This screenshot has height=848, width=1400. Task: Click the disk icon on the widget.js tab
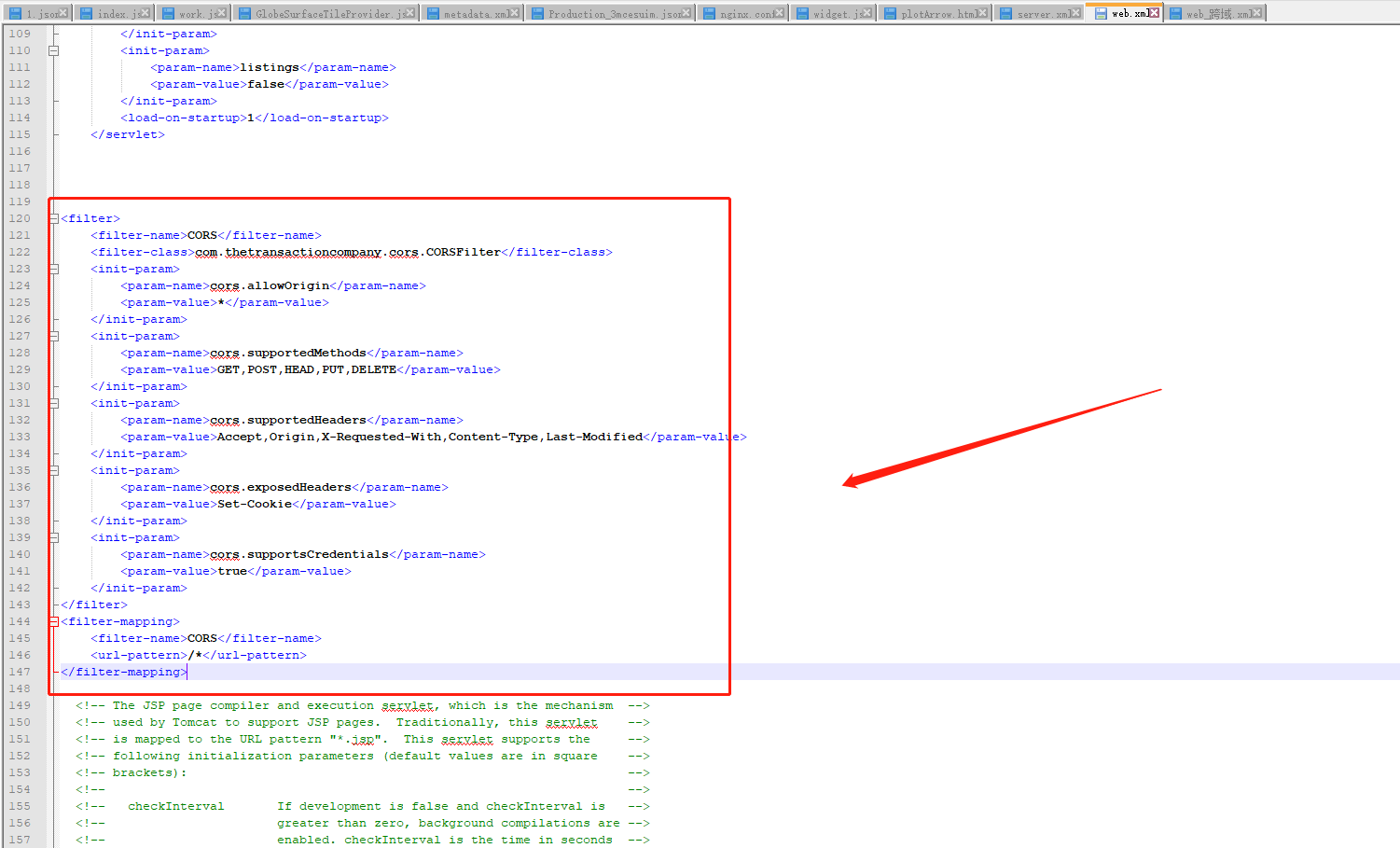click(803, 12)
